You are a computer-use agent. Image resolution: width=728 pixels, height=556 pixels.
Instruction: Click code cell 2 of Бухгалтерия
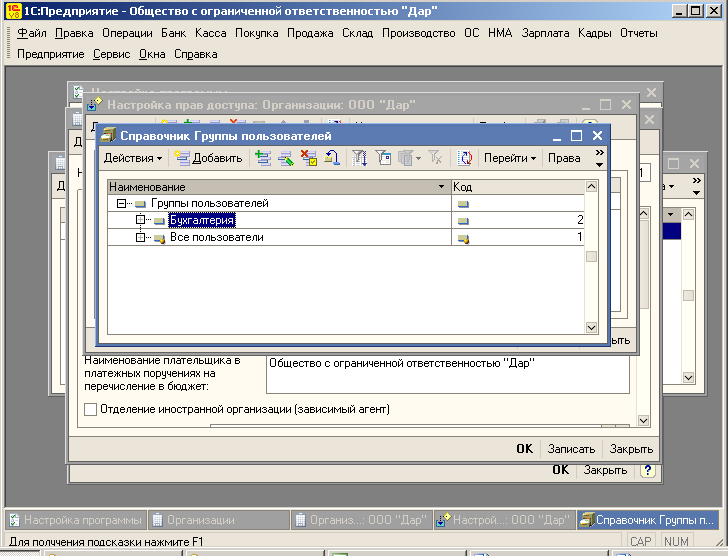point(518,220)
